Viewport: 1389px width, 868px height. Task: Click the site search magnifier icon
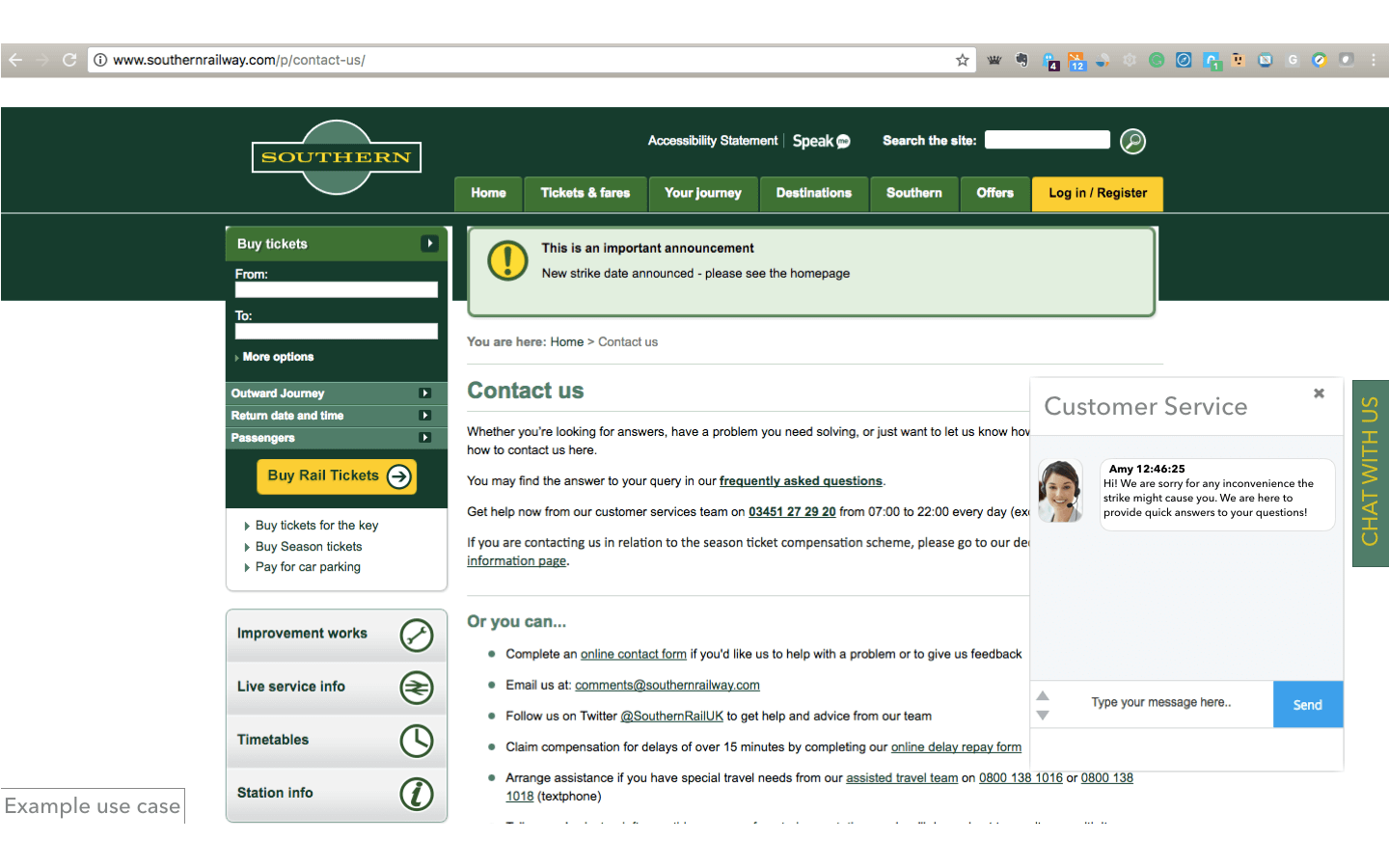1133,142
